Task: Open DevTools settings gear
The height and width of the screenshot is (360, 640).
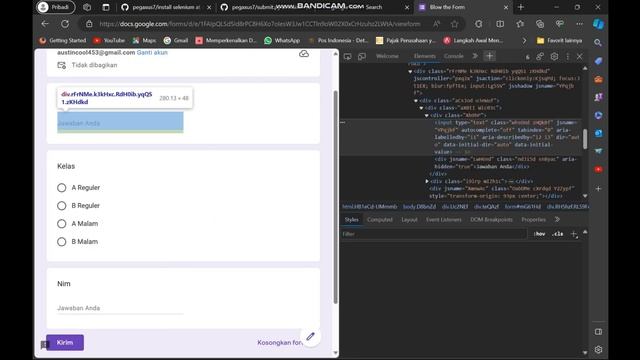Action: point(554,56)
